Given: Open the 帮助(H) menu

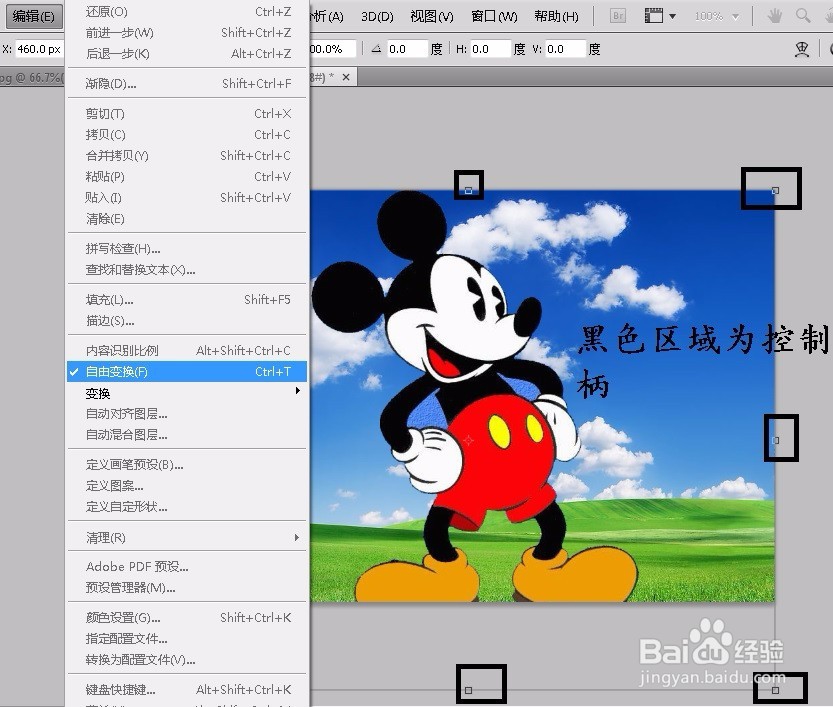Looking at the screenshot, I should pyautogui.click(x=556, y=16).
